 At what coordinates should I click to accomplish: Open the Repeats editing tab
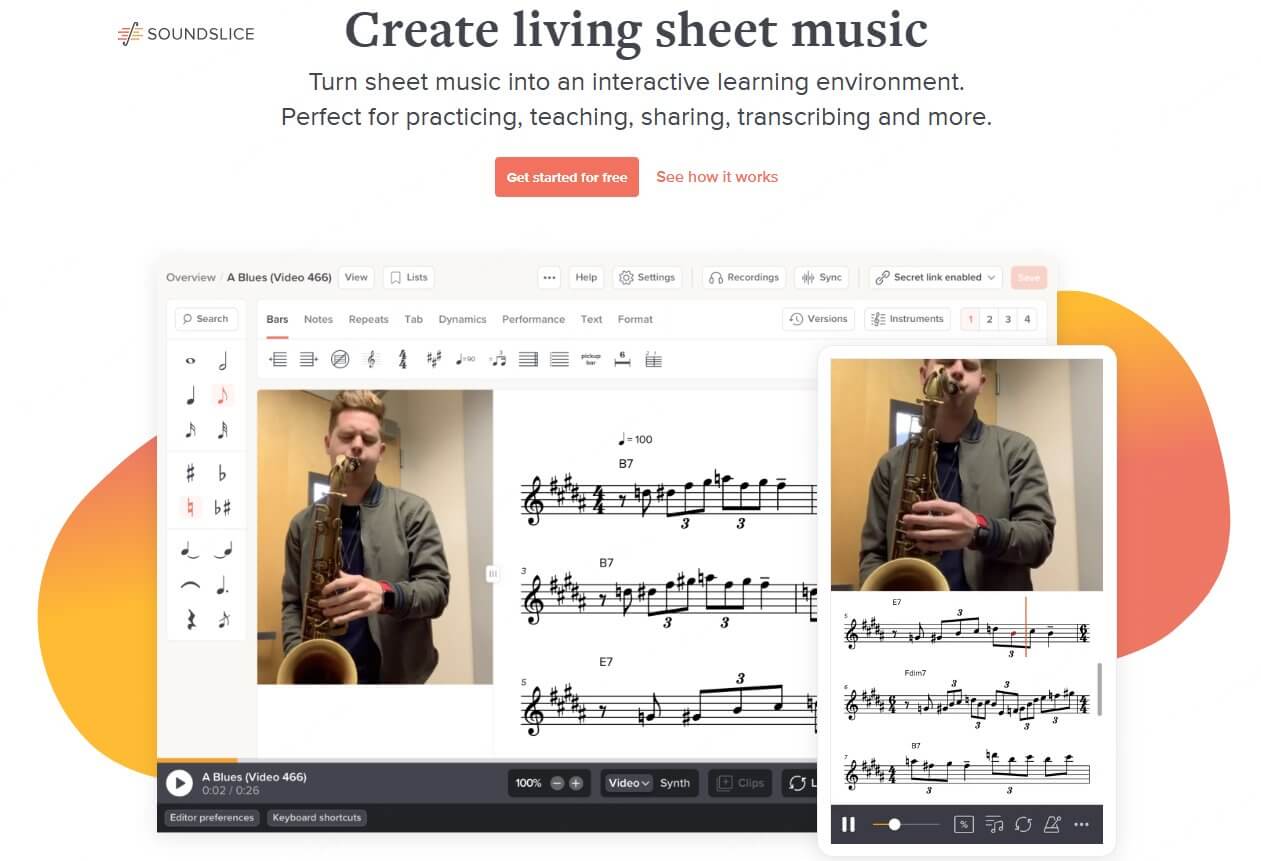[x=368, y=319]
